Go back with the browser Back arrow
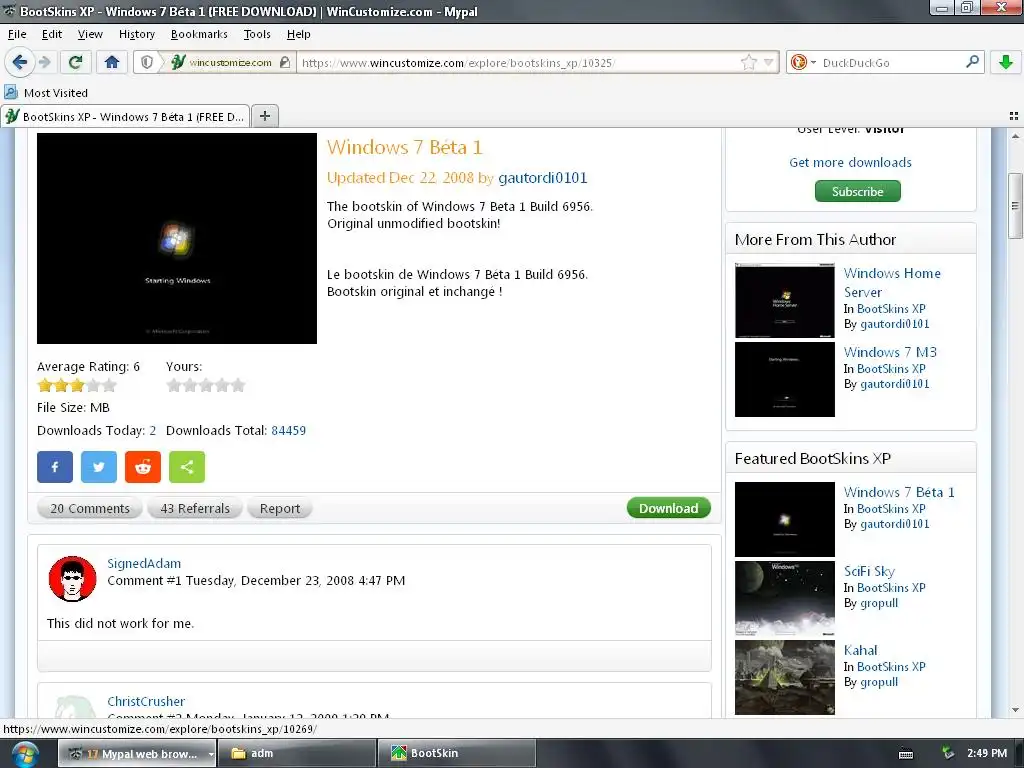Viewport: 1024px width, 768px height. click(x=20, y=62)
